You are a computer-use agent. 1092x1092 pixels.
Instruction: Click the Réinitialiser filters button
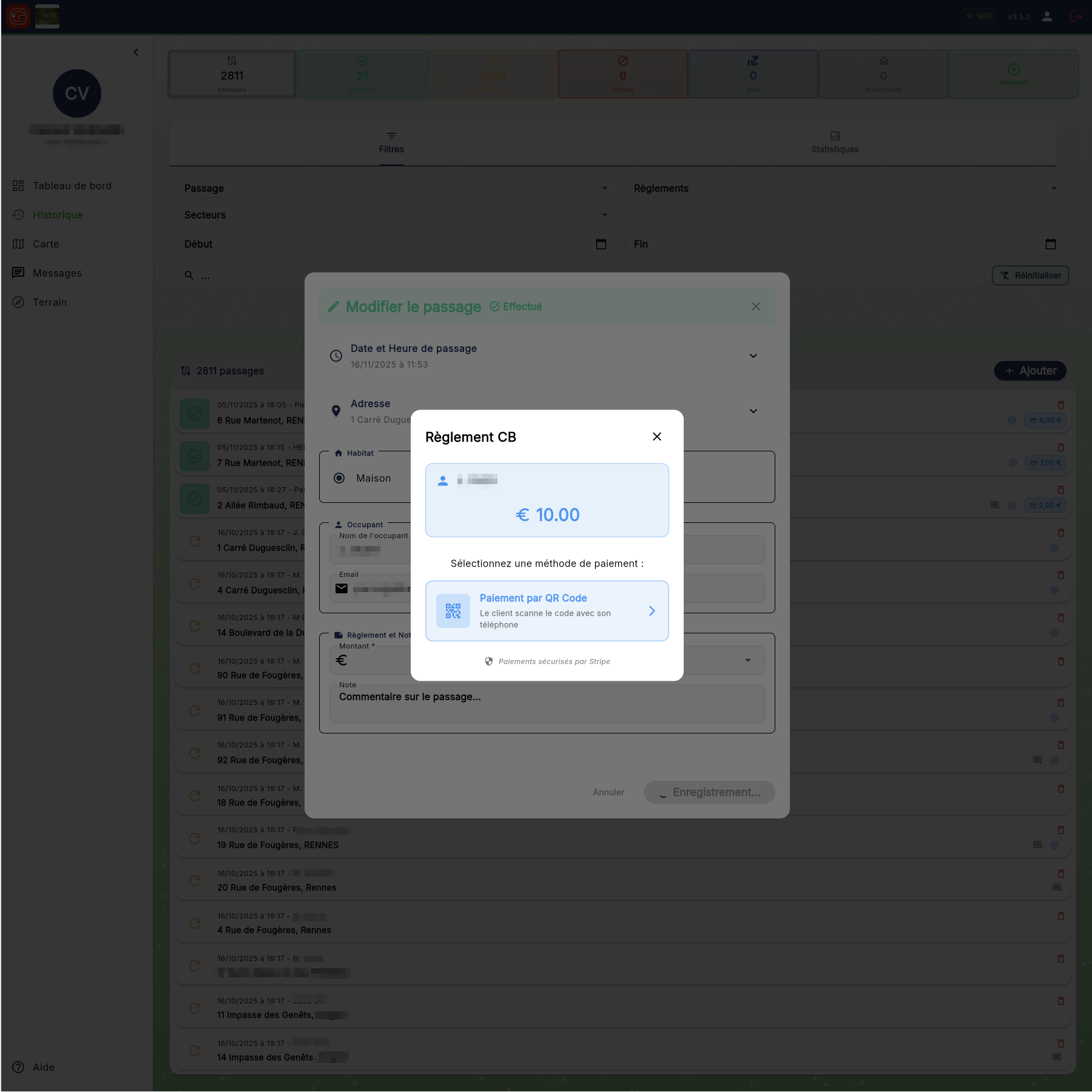[1030, 276]
